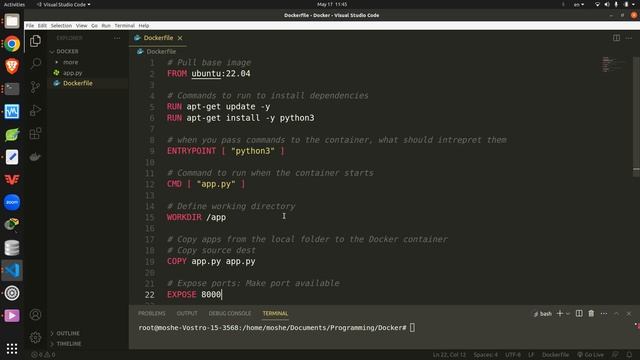Viewport: 640px width, 360px height.
Task: Open the Help menu
Action: (x=144, y=26)
